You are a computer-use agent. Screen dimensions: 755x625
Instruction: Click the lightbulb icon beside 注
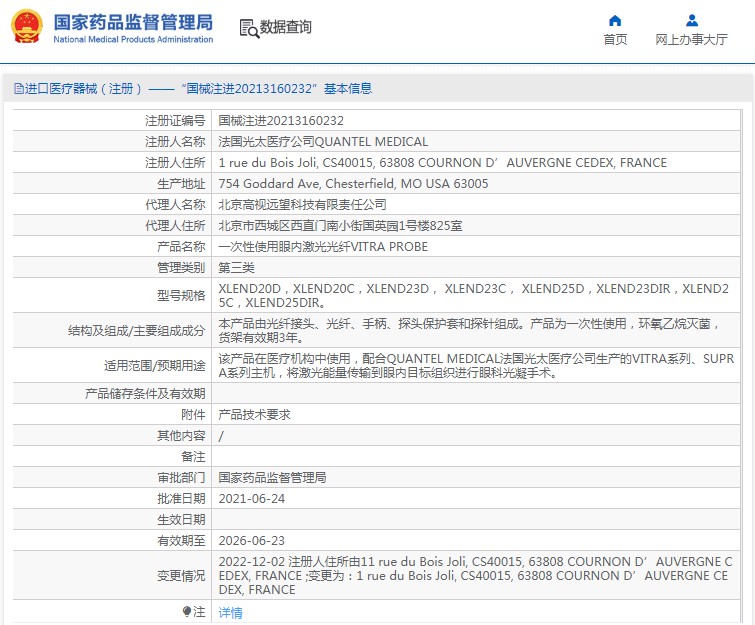coord(187,612)
